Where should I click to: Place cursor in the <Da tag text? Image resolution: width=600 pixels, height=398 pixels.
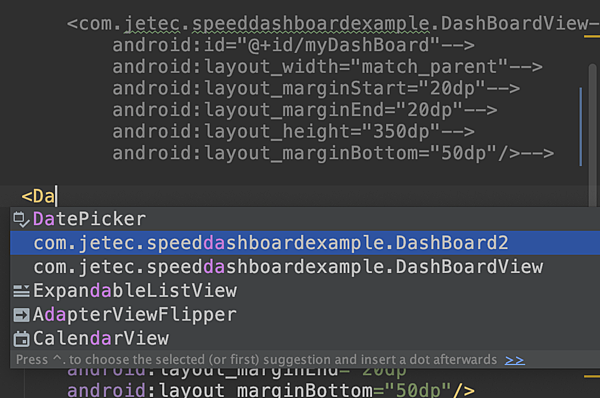click(x=38, y=196)
